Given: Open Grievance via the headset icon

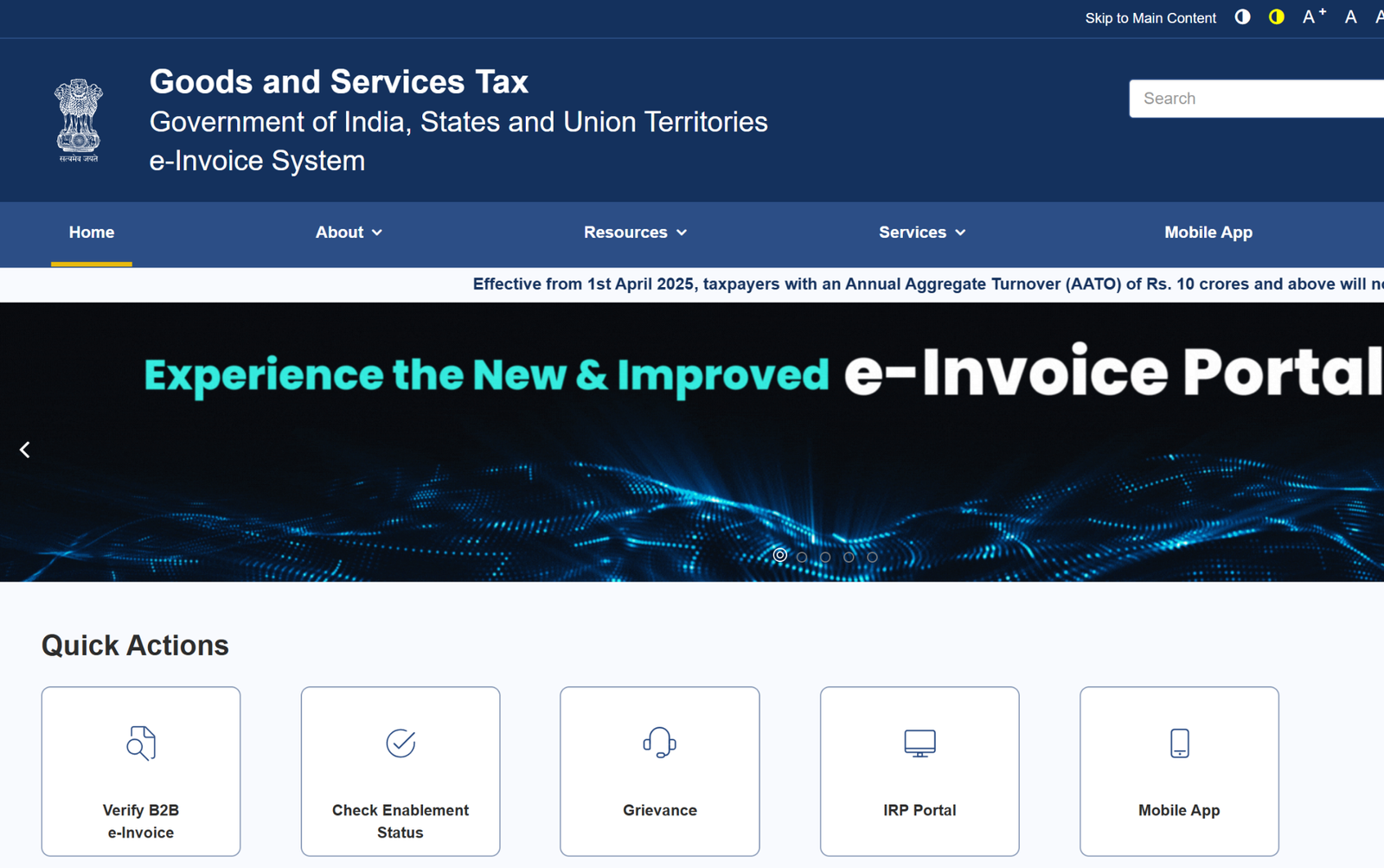Looking at the screenshot, I should coord(659,742).
